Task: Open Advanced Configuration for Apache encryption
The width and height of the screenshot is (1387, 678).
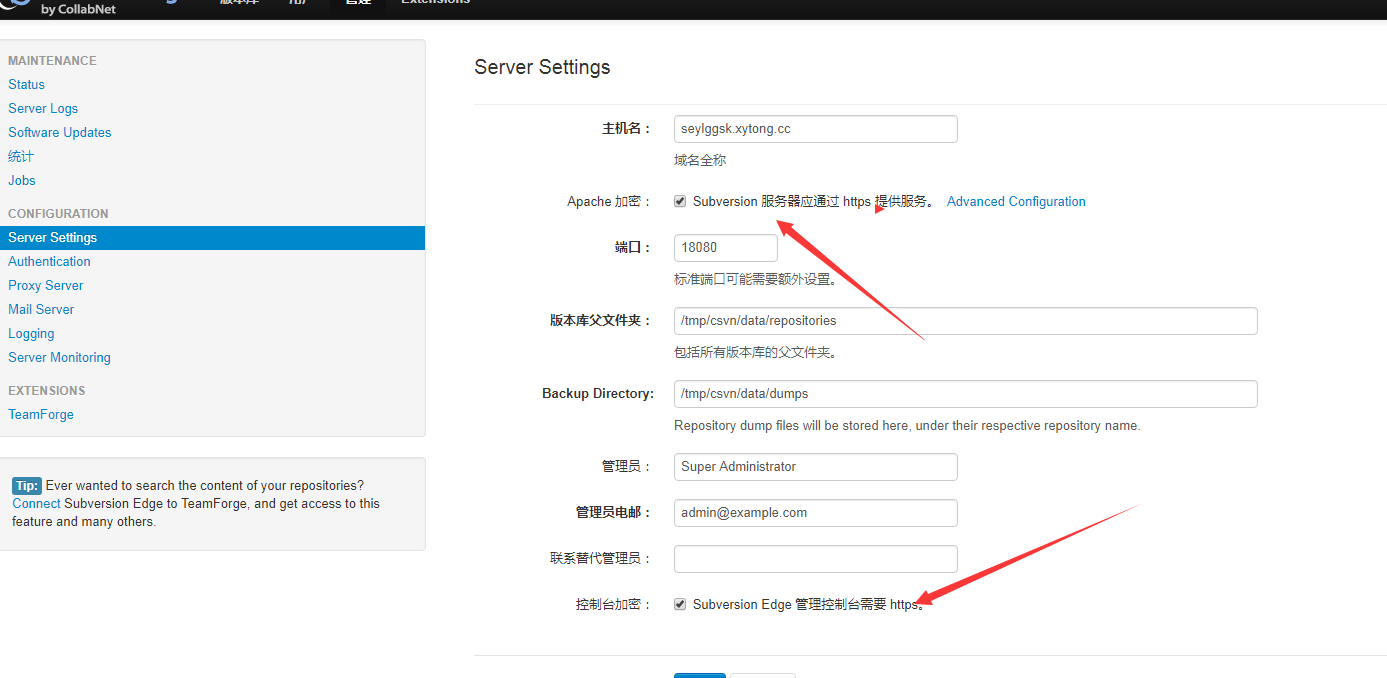Action: [x=1016, y=201]
